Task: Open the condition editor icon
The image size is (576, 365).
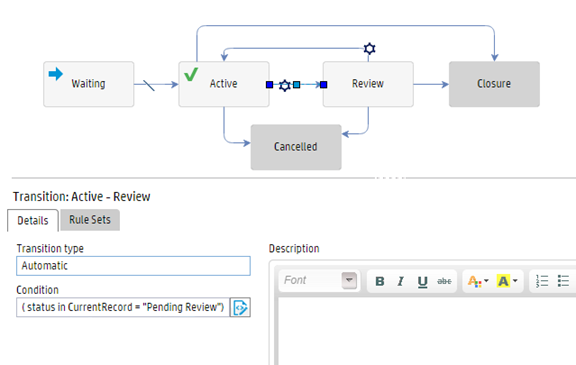Action: click(x=240, y=307)
